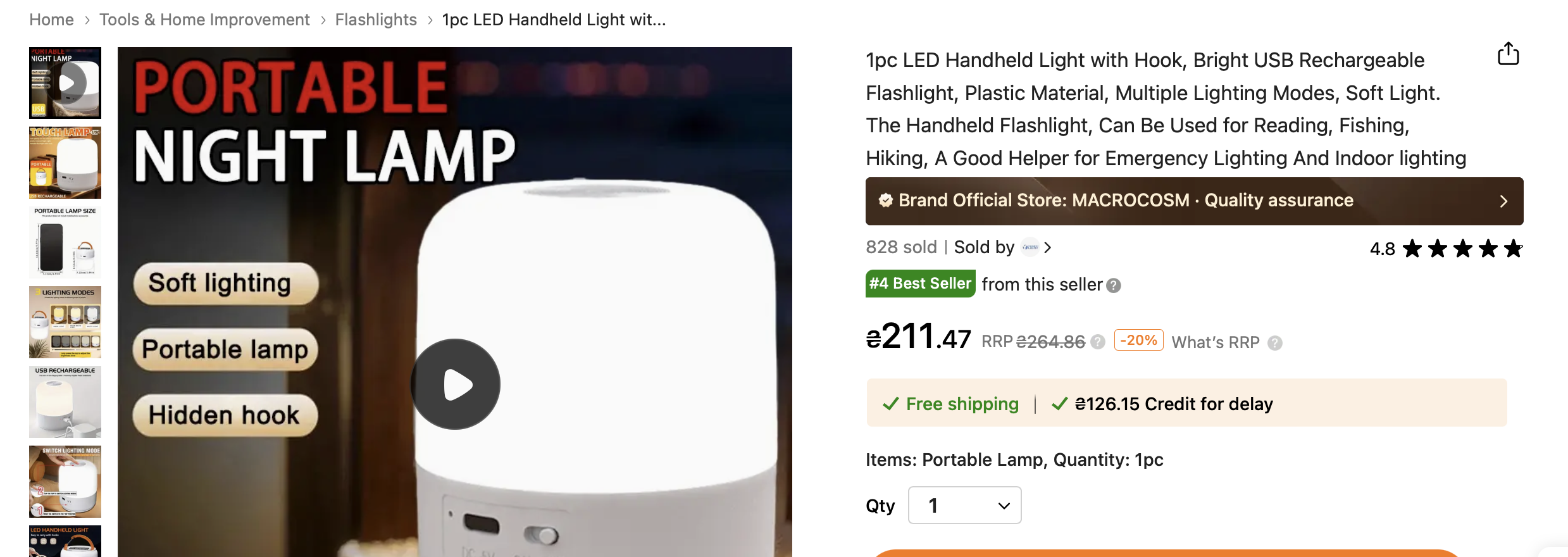The width and height of the screenshot is (1568, 557).
Task: Open the Switch Lighting Mode thumbnail
Action: click(x=65, y=482)
